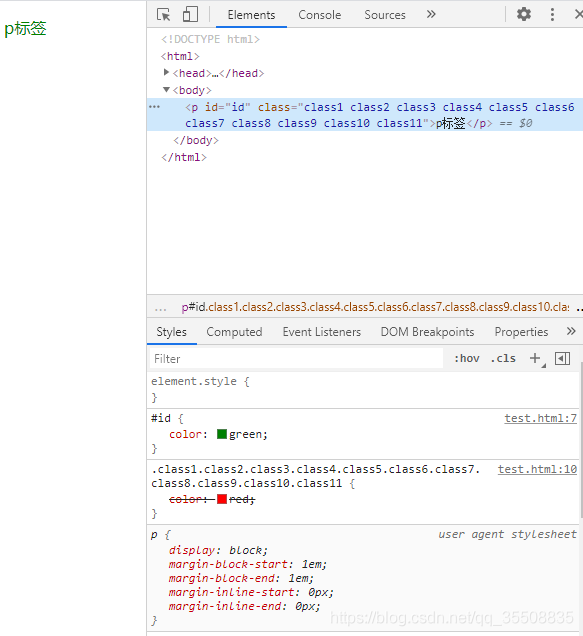Viewport: 583px width, 636px height.
Task: Switch to the Sources tab
Action: (385, 15)
